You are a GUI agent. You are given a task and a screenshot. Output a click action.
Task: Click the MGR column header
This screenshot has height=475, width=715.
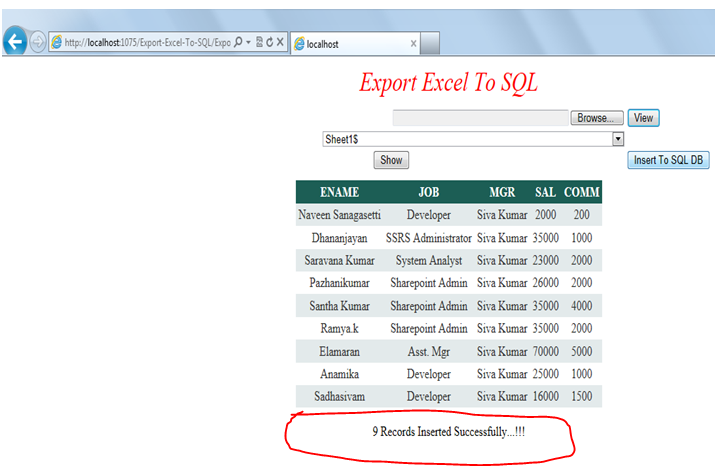pos(502,192)
